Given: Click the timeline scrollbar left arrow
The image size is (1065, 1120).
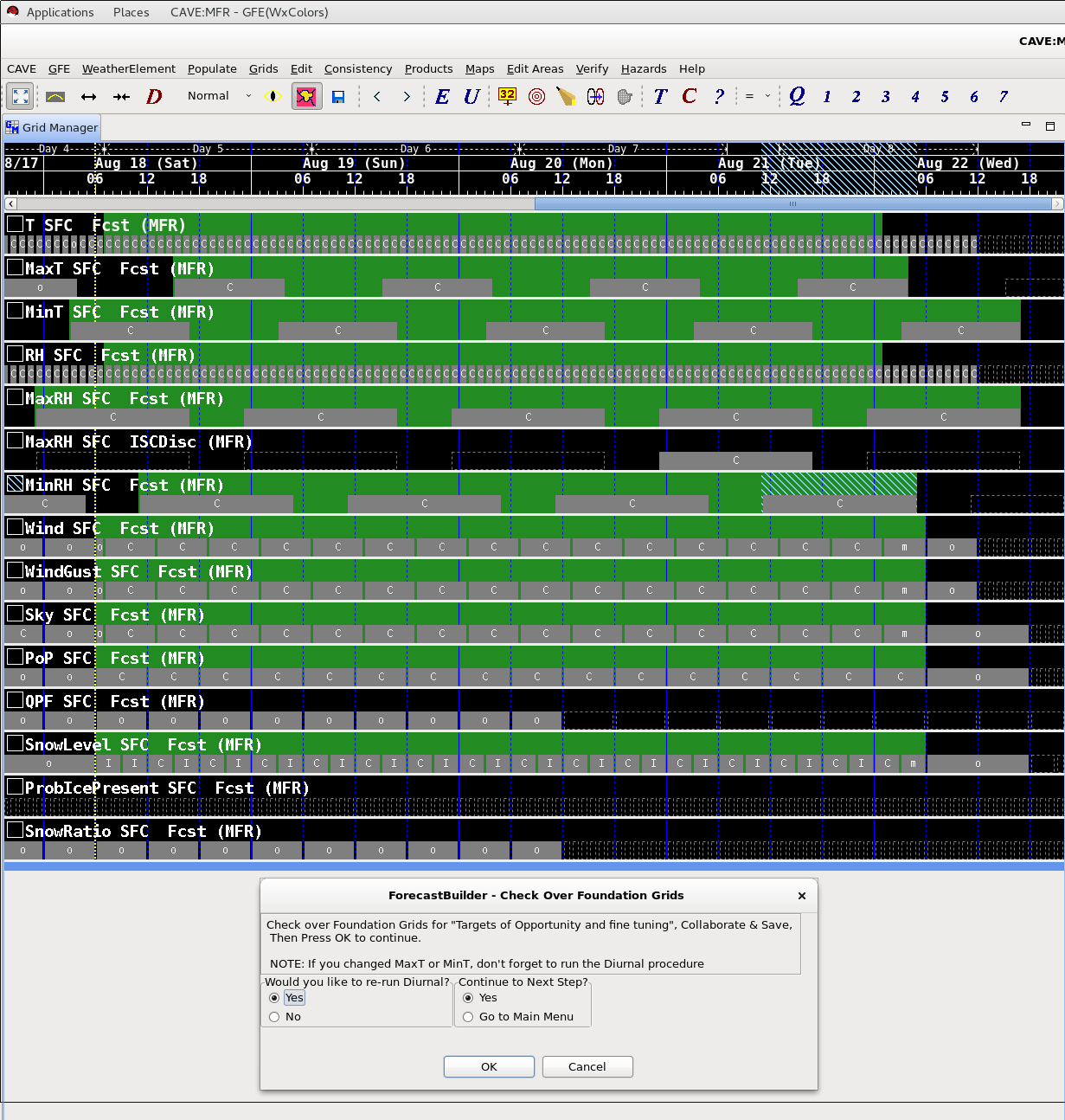Looking at the screenshot, I should (x=10, y=203).
